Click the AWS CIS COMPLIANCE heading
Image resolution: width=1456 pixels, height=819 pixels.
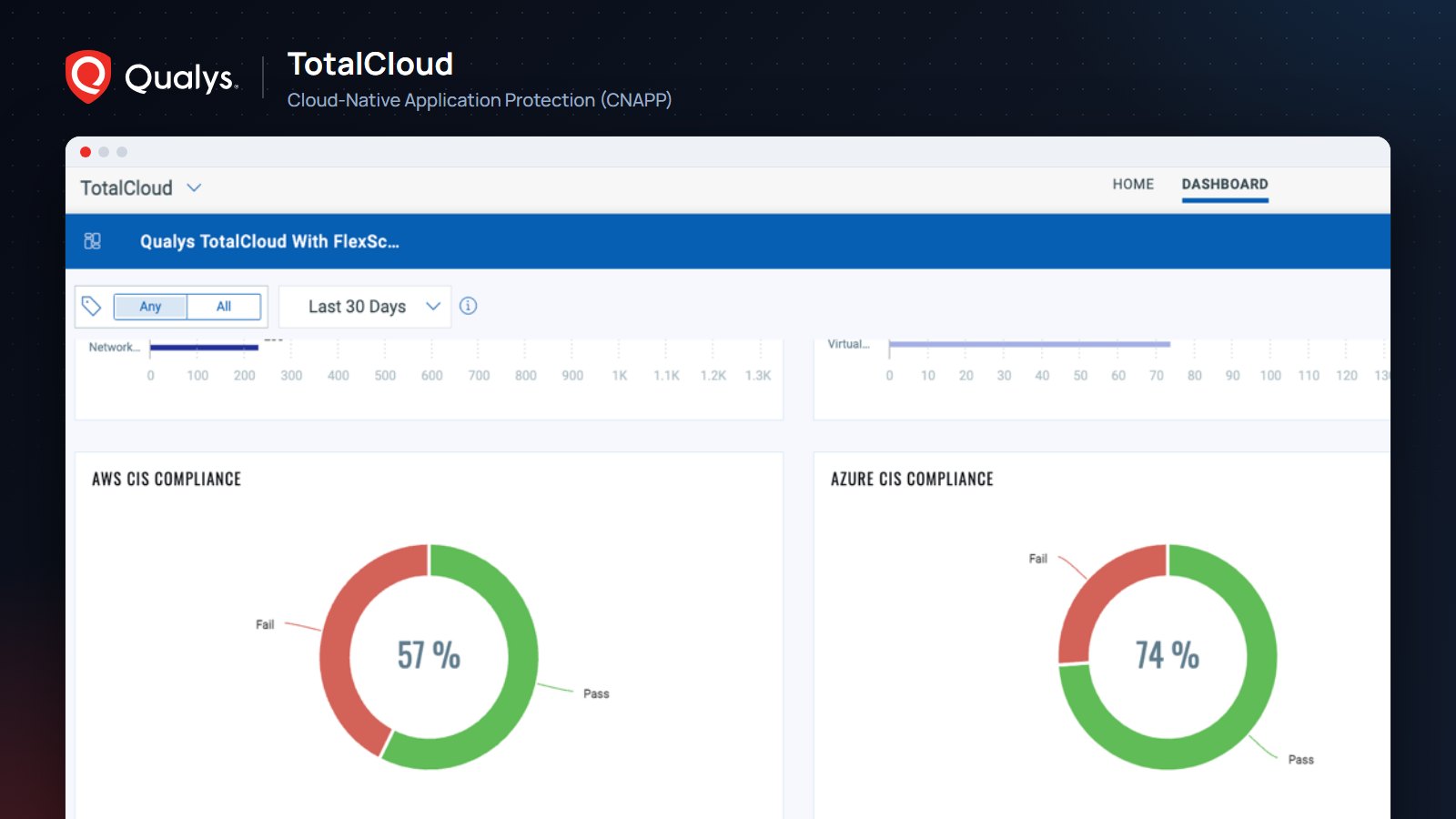tap(167, 479)
